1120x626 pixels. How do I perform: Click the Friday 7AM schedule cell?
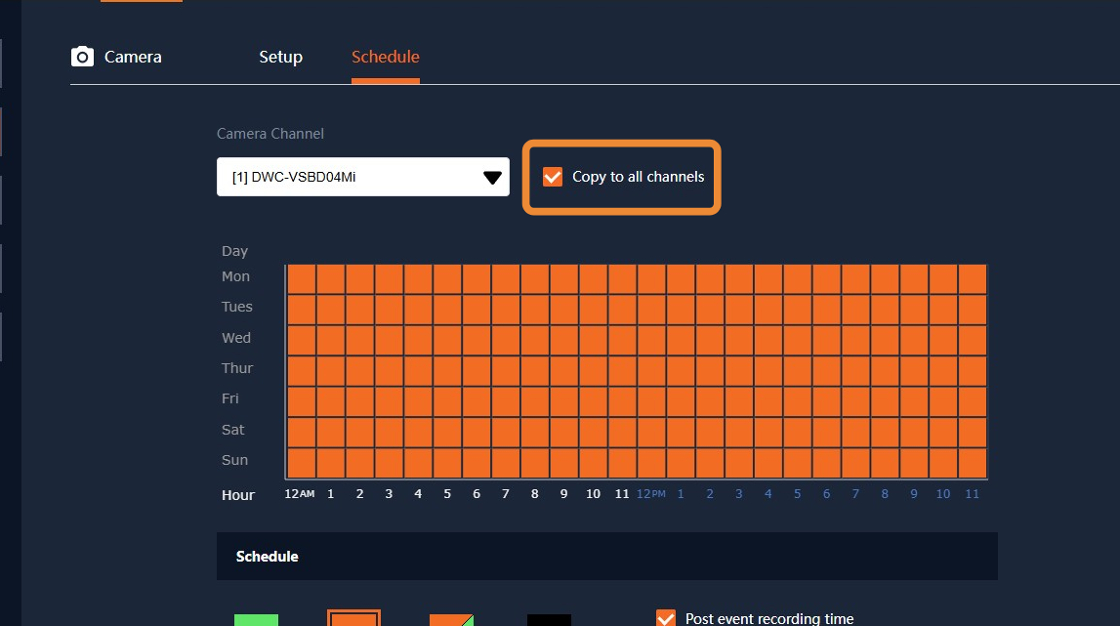point(506,402)
